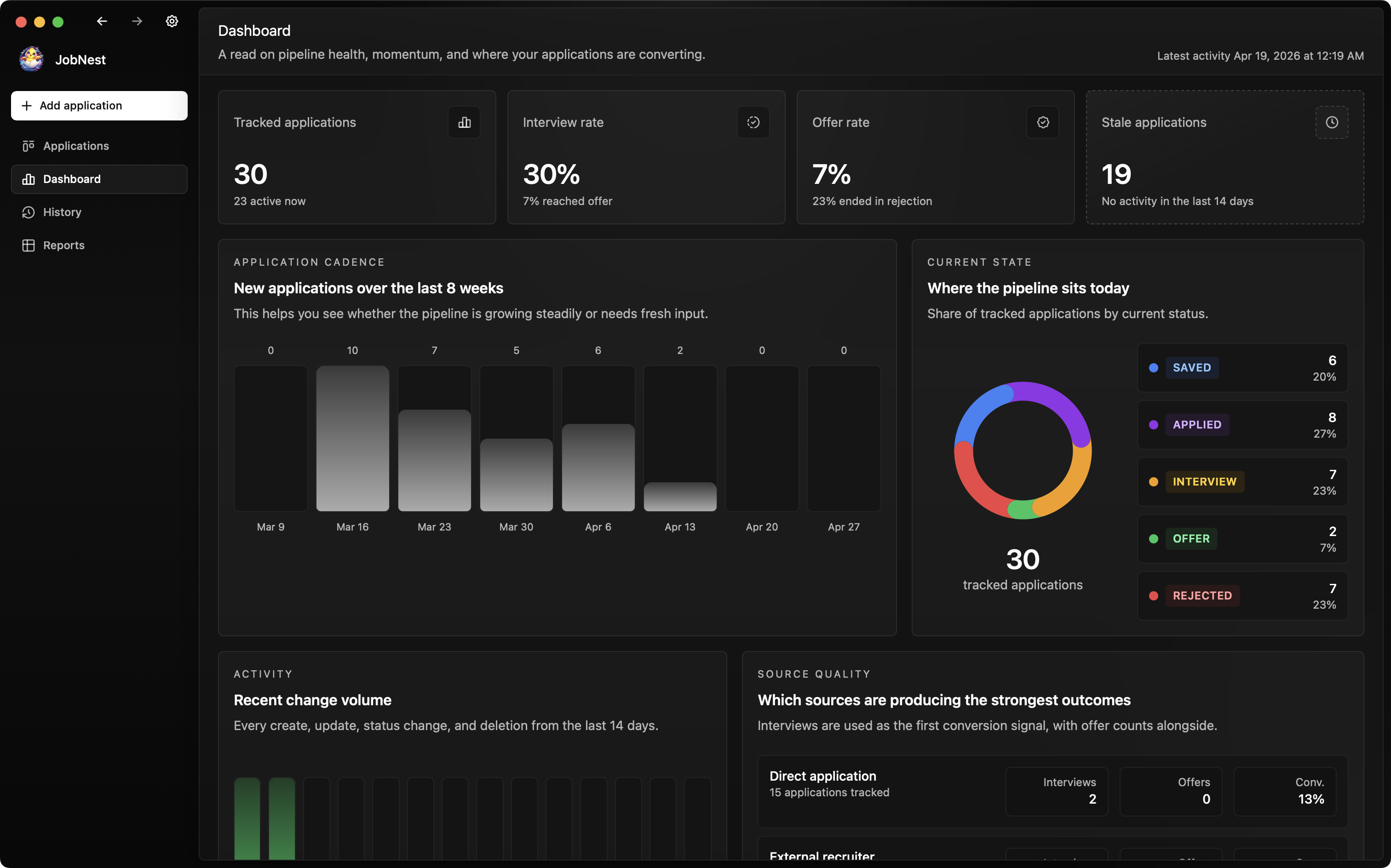Screen dimensions: 1391x868
Task: Click the Offers 0 stat box
Action: tap(1171, 791)
